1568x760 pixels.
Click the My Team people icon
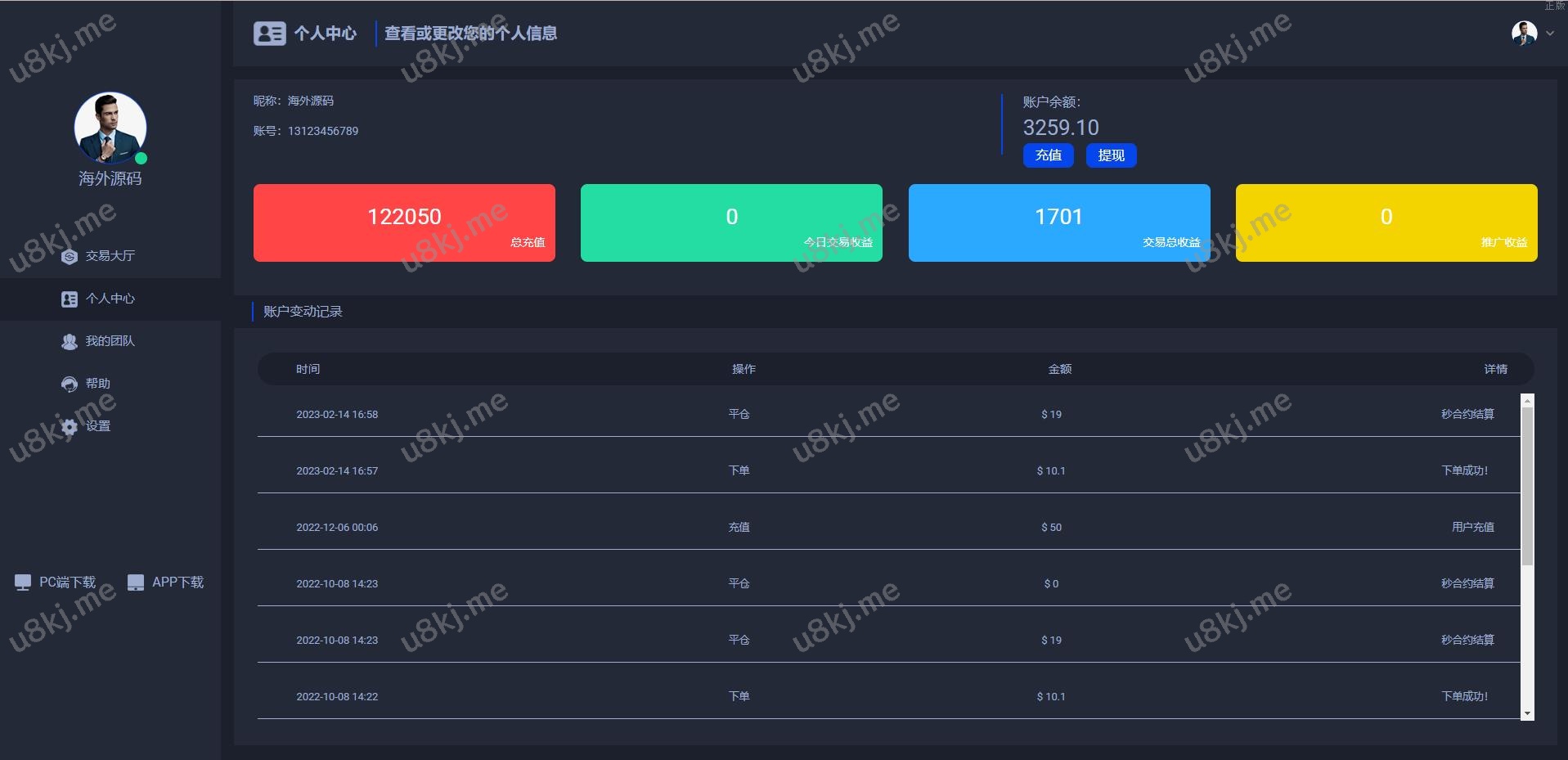coord(70,342)
